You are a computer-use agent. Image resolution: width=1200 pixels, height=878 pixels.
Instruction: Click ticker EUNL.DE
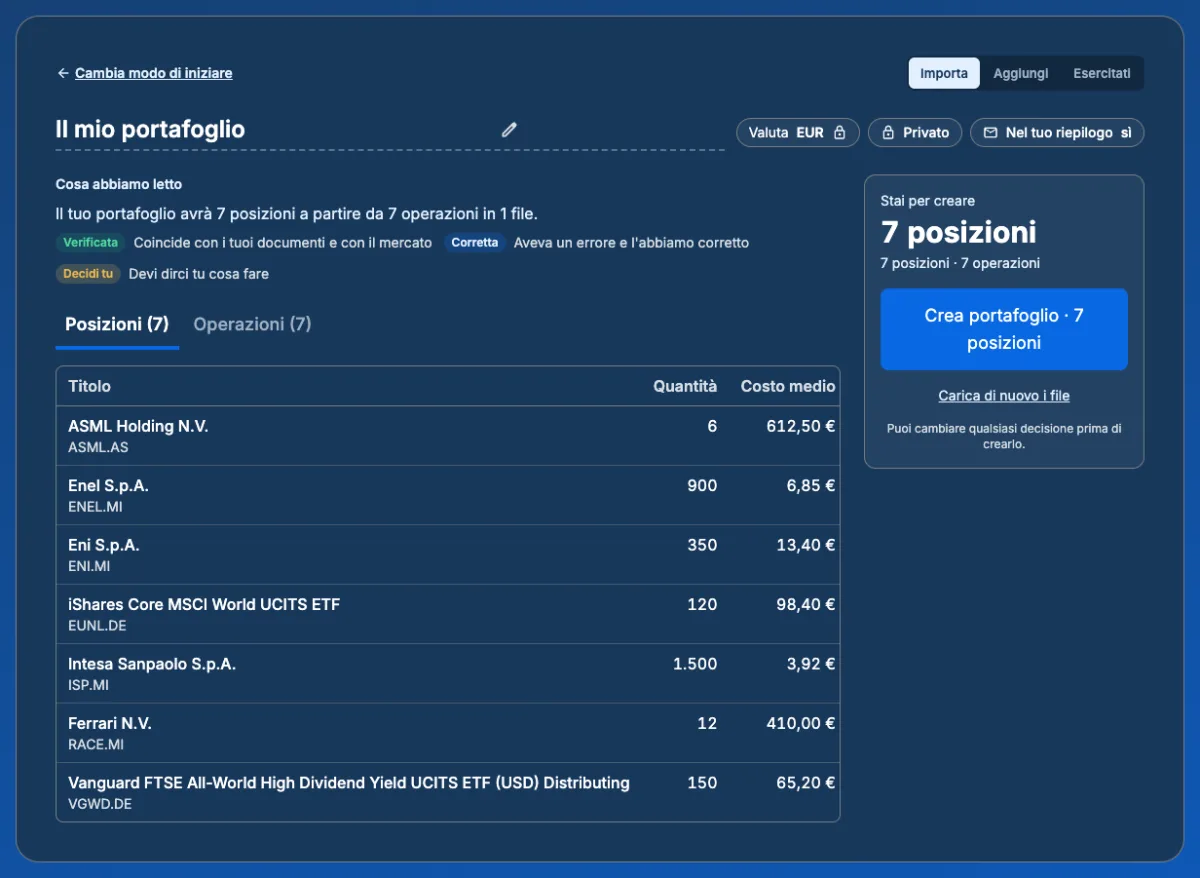pyautogui.click(x=97, y=626)
